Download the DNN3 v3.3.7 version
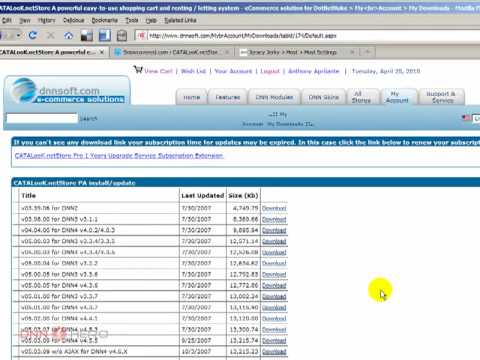 coord(274,296)
